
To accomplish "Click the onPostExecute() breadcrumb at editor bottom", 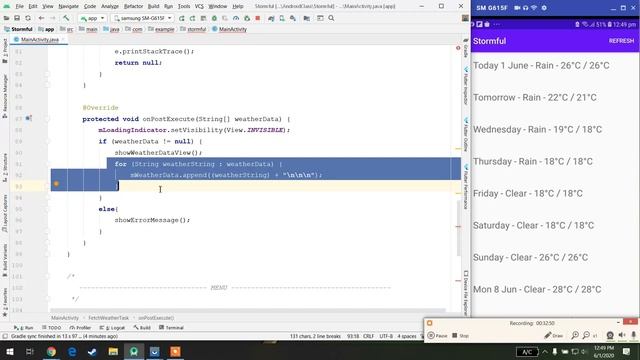I will [156, 318].
